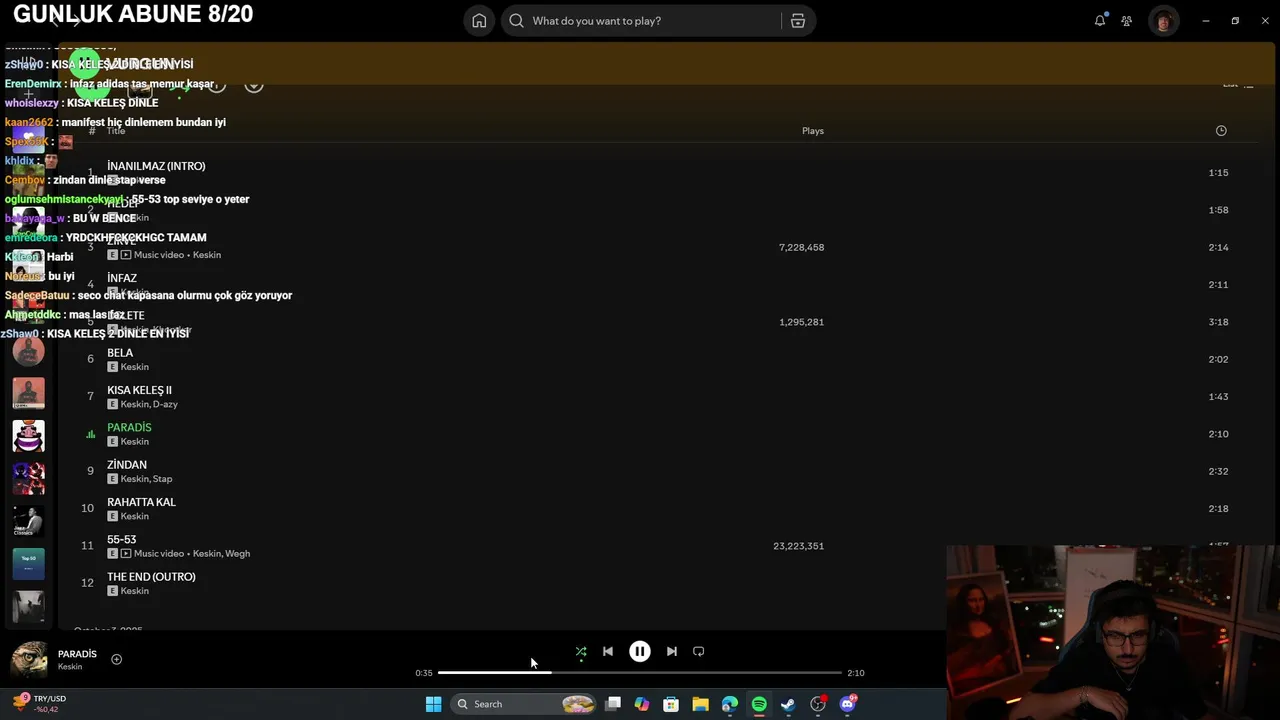1280x720 pixels.
Task: Launch Copilot from the taskbar
Action: tap(642, 704)
